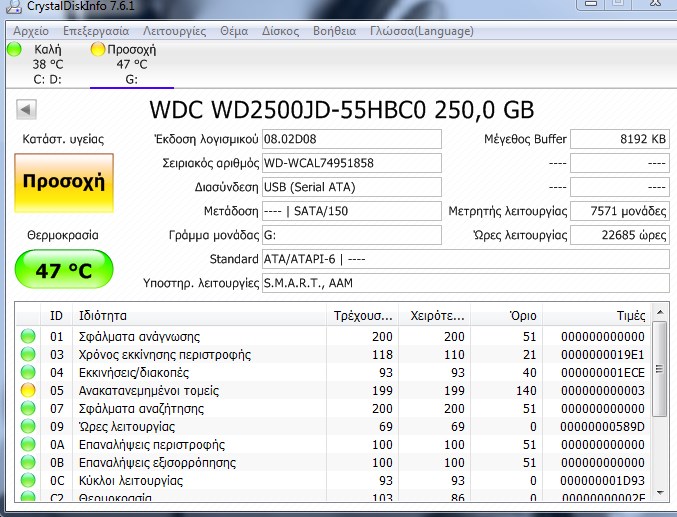Select row Χρόνος εκκίνησης περιστροφής
Image resolution: width=677 pixels, height=517 pixels.
point(333,355)
